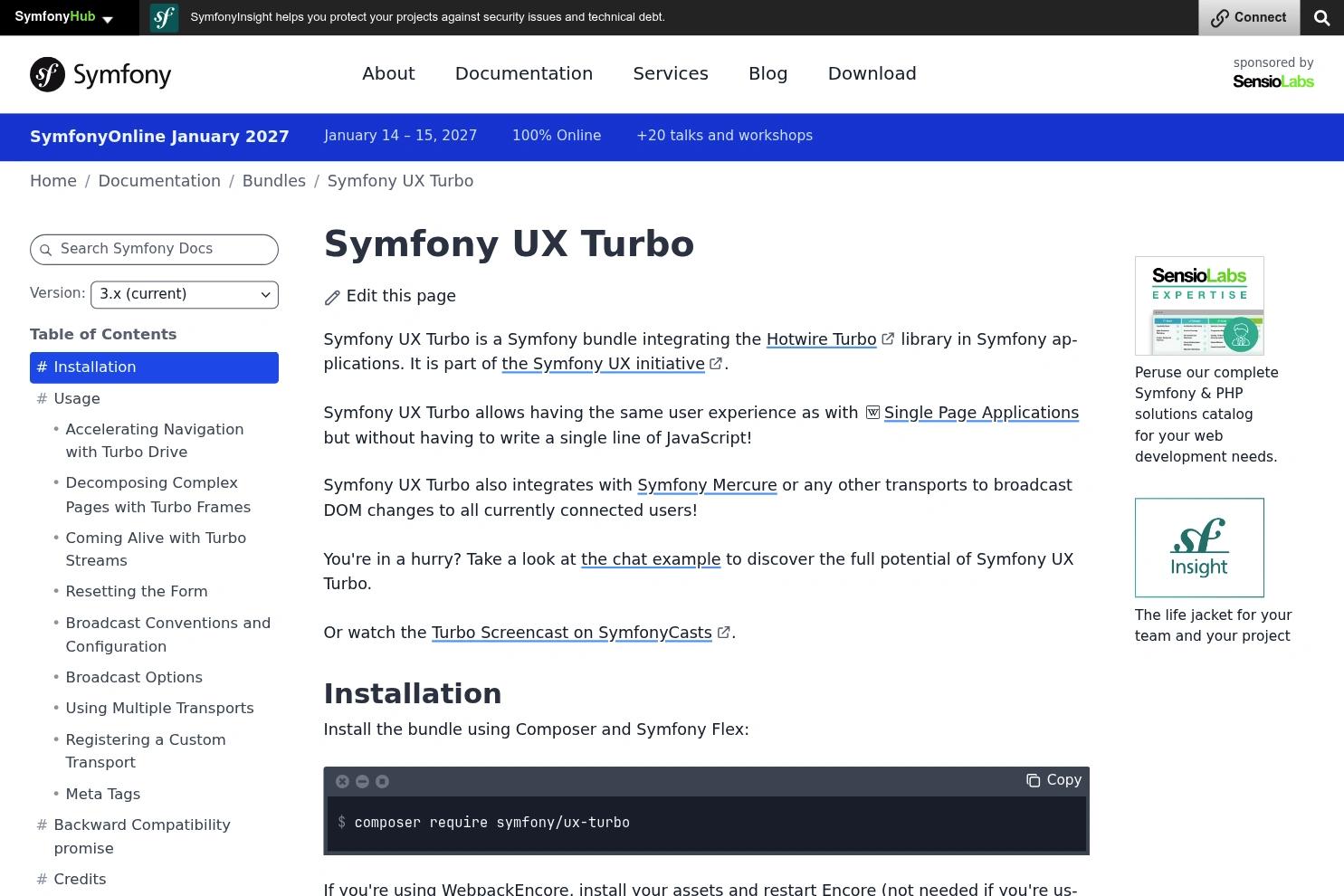This screenshot has width=1344, height=896.
Task: Open Registering a Custom Transport section
Action: (146, 751)
